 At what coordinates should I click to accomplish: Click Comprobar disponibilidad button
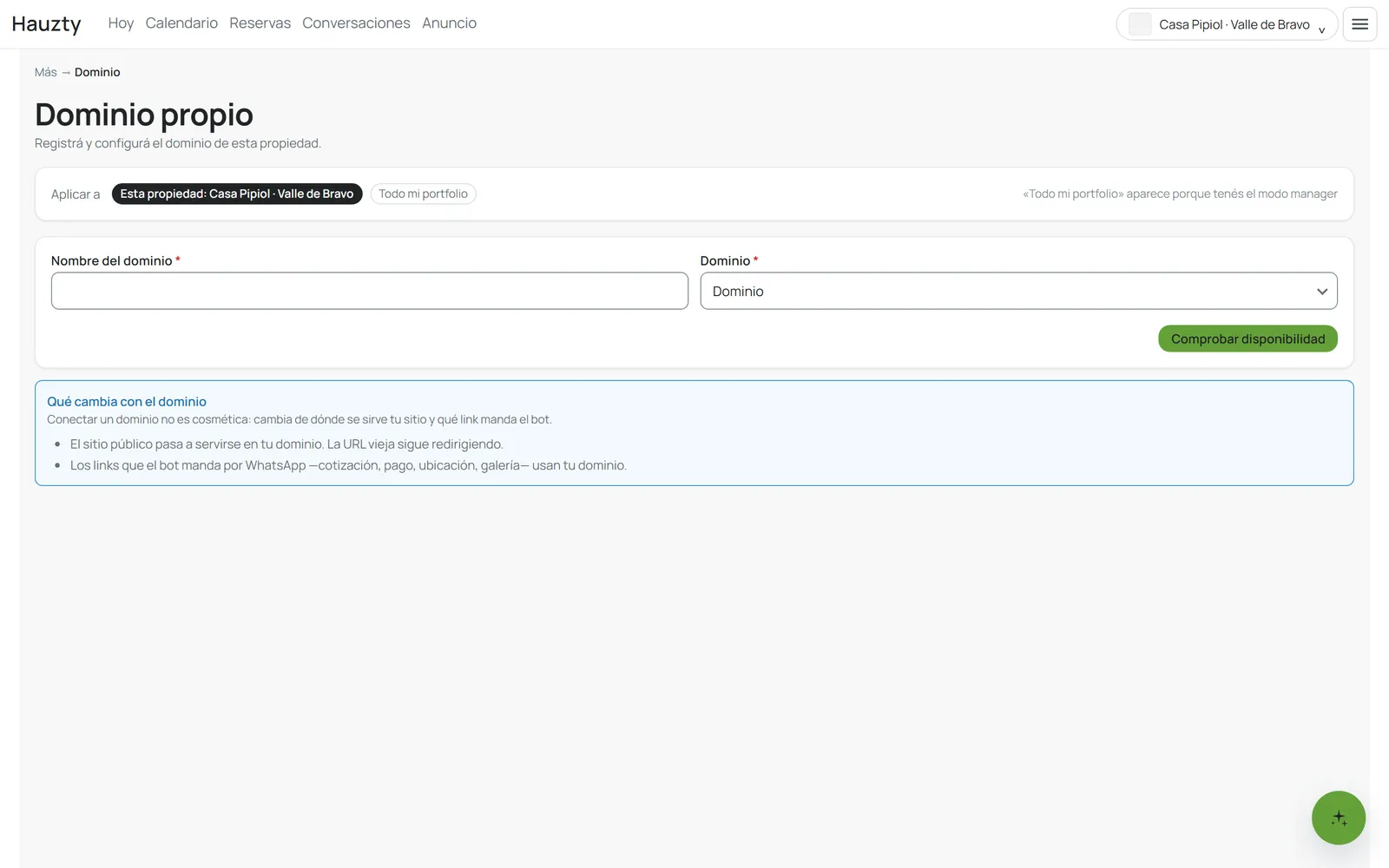[1247, 339]
